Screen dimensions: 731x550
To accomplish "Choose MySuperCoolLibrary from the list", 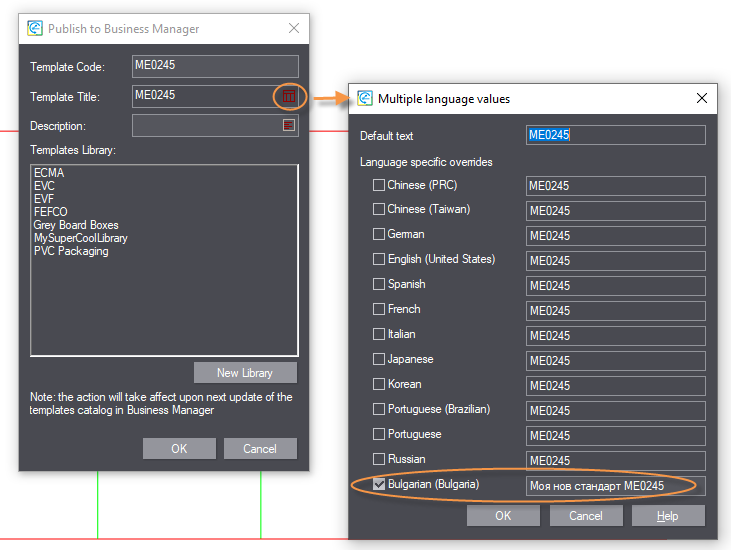I will pos(81,239).
